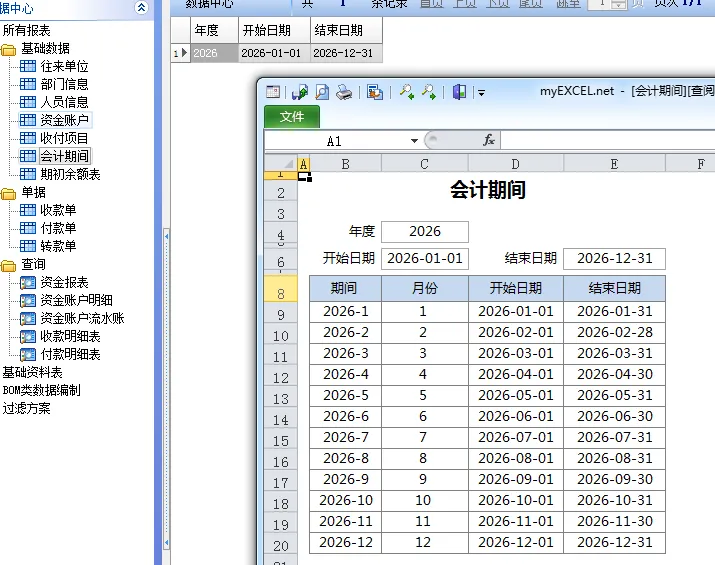This screenshot has width=715, height=565.
Task: Open 收款明细表 query
Action: [70, 337]
